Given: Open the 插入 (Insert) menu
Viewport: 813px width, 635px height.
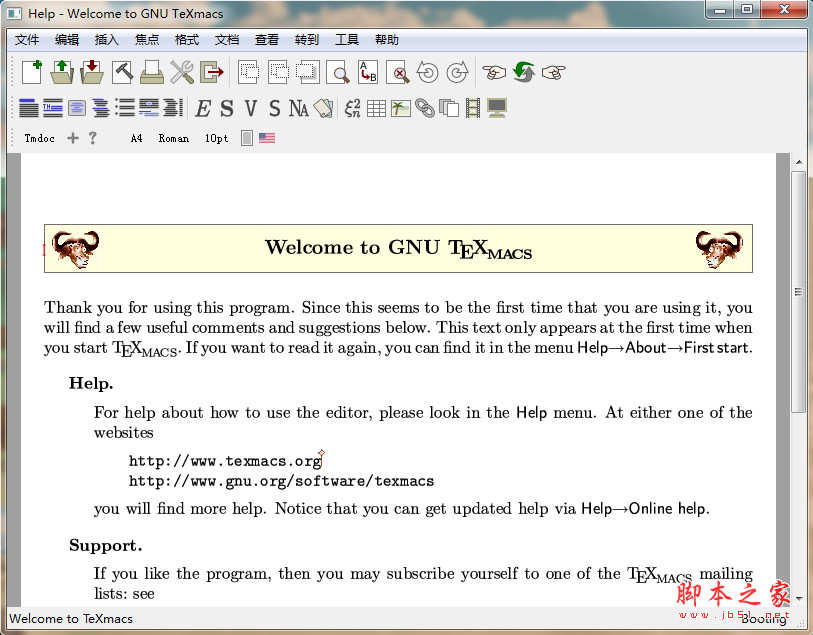Looking at the screenshot, I should click(107, 40).
